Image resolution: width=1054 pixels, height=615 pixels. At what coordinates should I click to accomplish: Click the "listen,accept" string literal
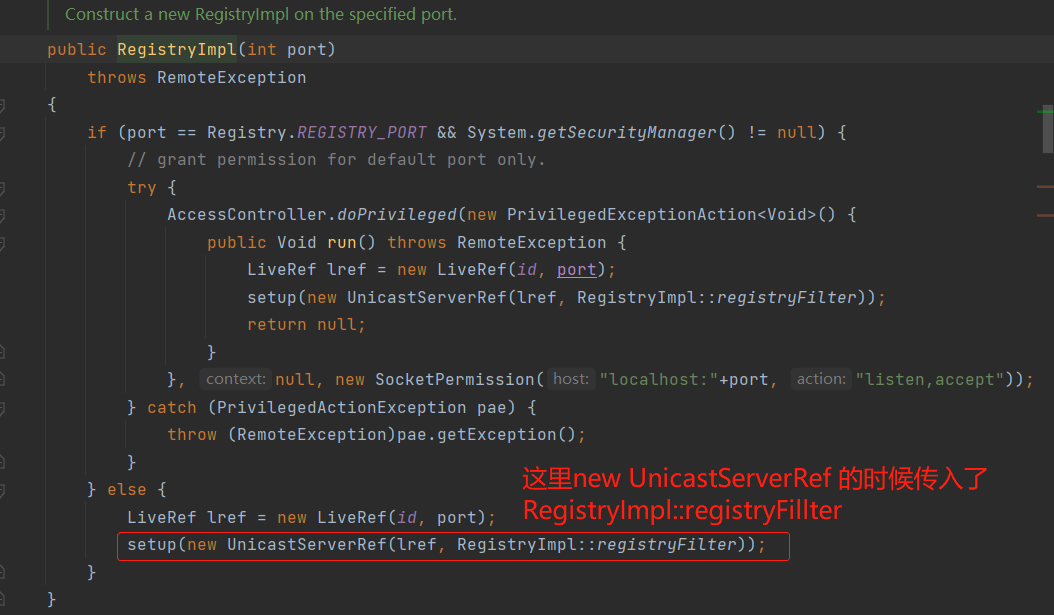[x=930, y=380]
